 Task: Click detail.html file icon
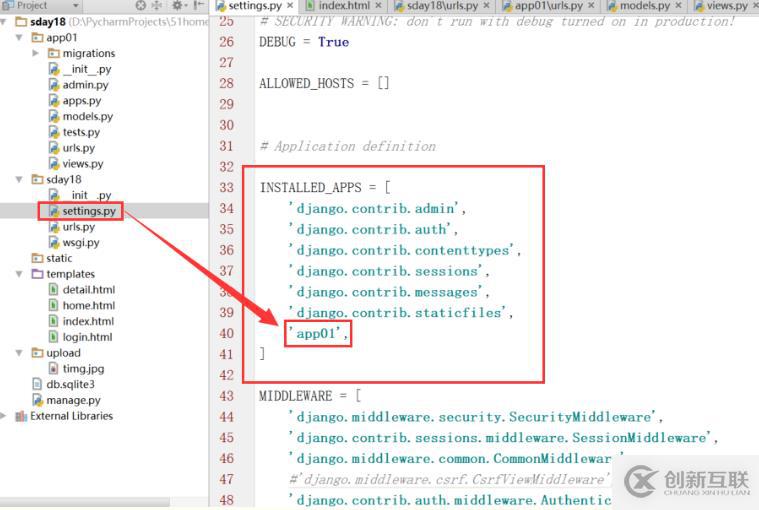pyautogui.click(x=54, y=289)
